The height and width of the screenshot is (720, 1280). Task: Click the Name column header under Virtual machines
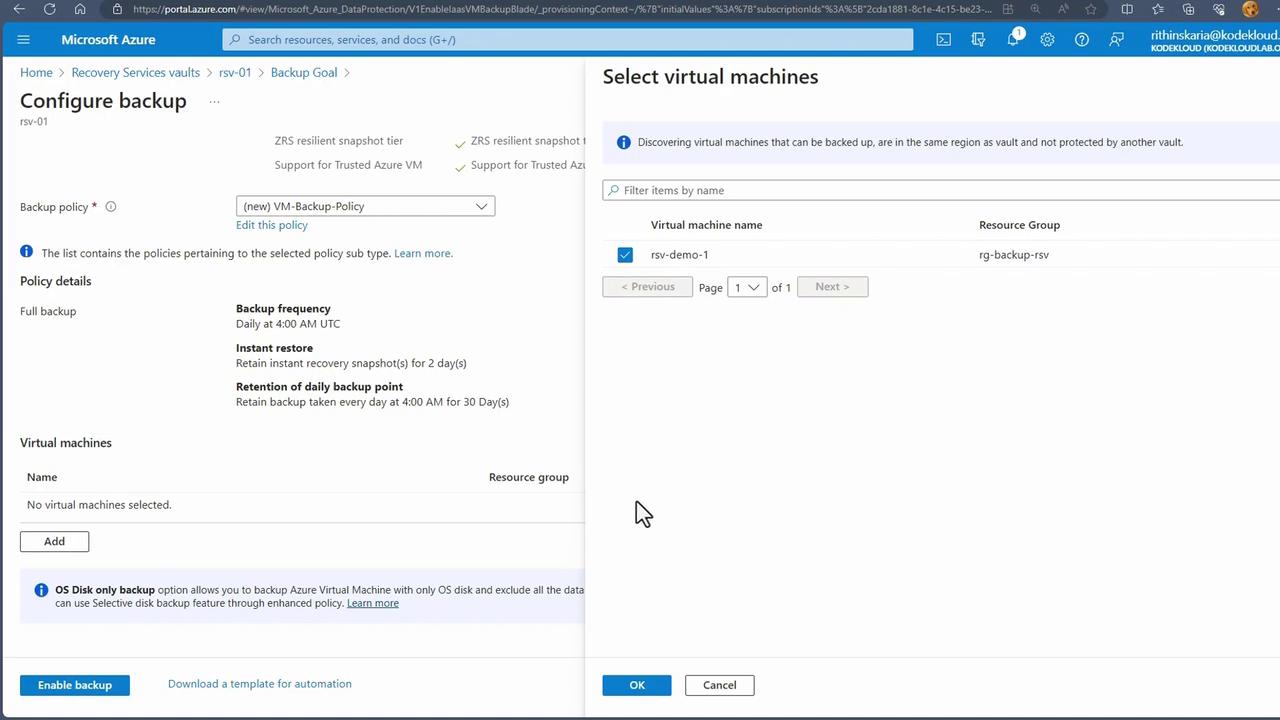point(42,477)
